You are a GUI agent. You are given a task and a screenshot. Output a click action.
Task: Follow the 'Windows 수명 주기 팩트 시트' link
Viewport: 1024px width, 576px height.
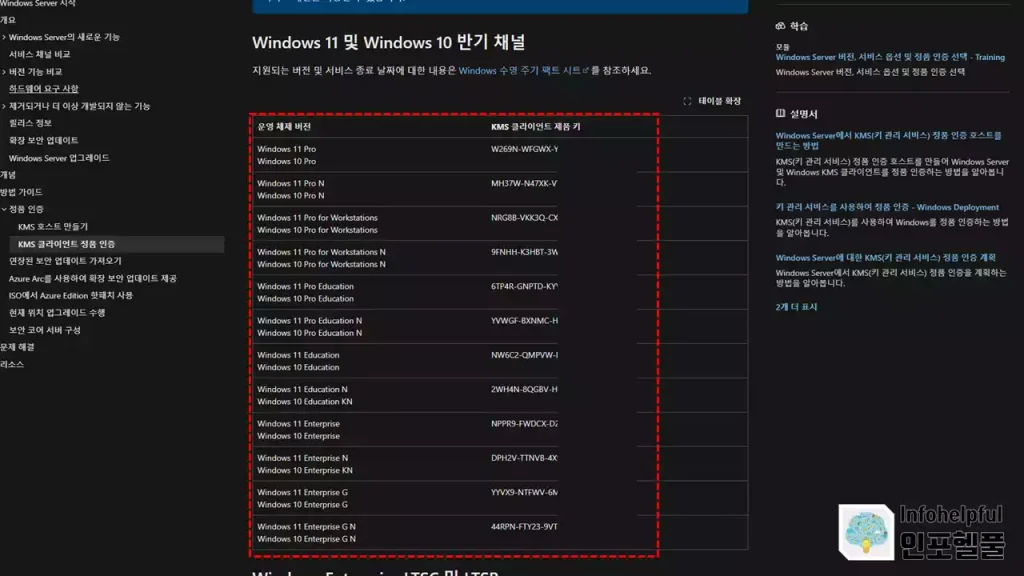point(523,71)
